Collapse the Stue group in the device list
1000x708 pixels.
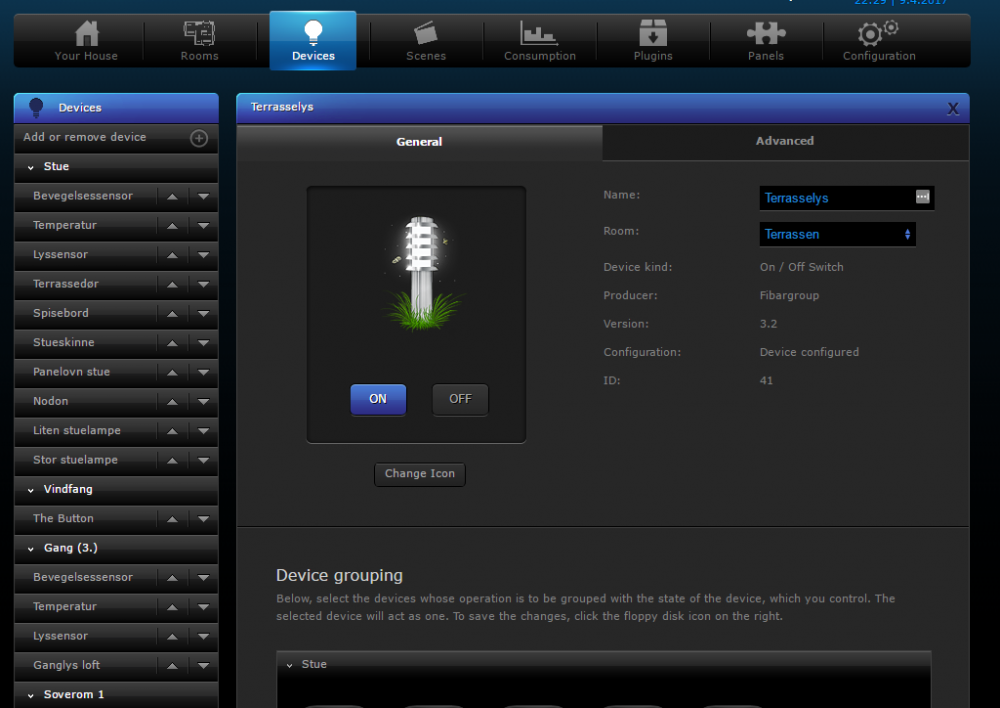click(31, 167)
